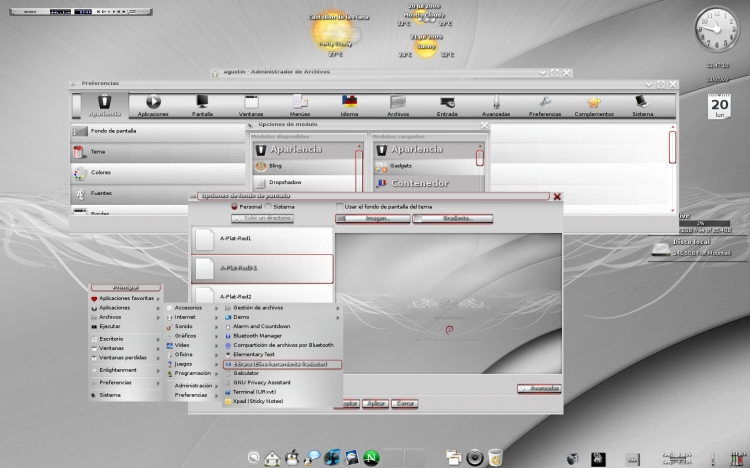Image resolution: width=750 pixels, height=468 pixels.
Task: Select Fuentes in the Apariencia list
Action: (158, 193)
